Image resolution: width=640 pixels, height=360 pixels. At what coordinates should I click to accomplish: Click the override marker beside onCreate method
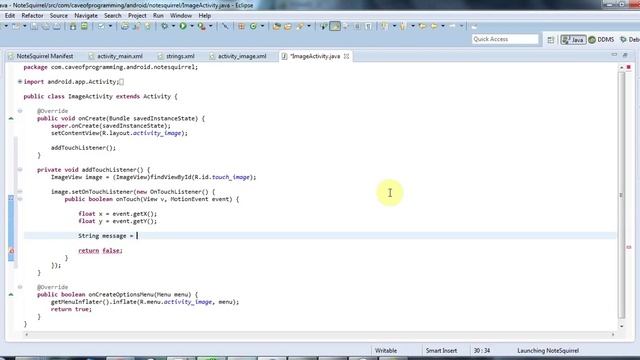(x=11, y=118)
